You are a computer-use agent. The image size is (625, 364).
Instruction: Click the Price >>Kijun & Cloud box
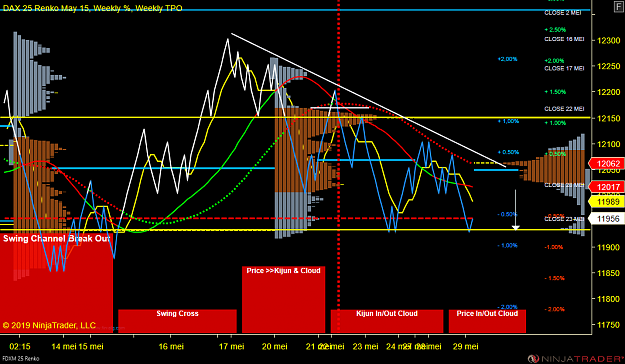click(283, 299)
